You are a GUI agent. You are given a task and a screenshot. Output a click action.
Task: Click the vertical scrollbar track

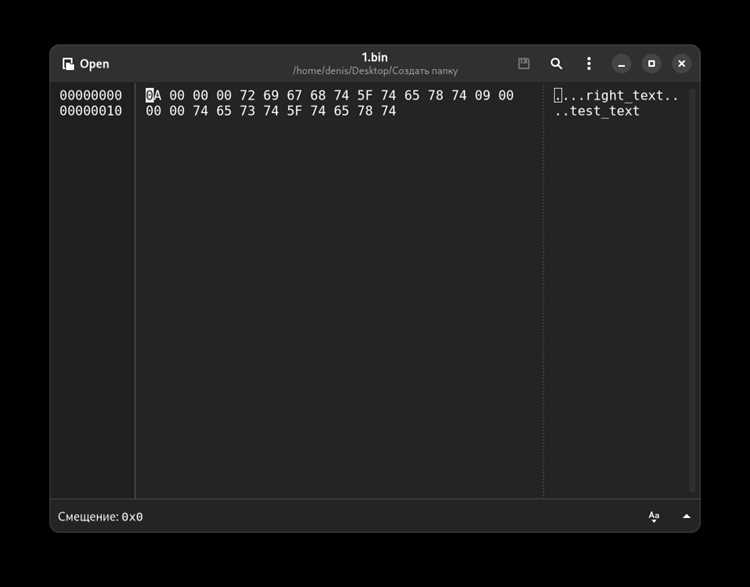[692, 290]
